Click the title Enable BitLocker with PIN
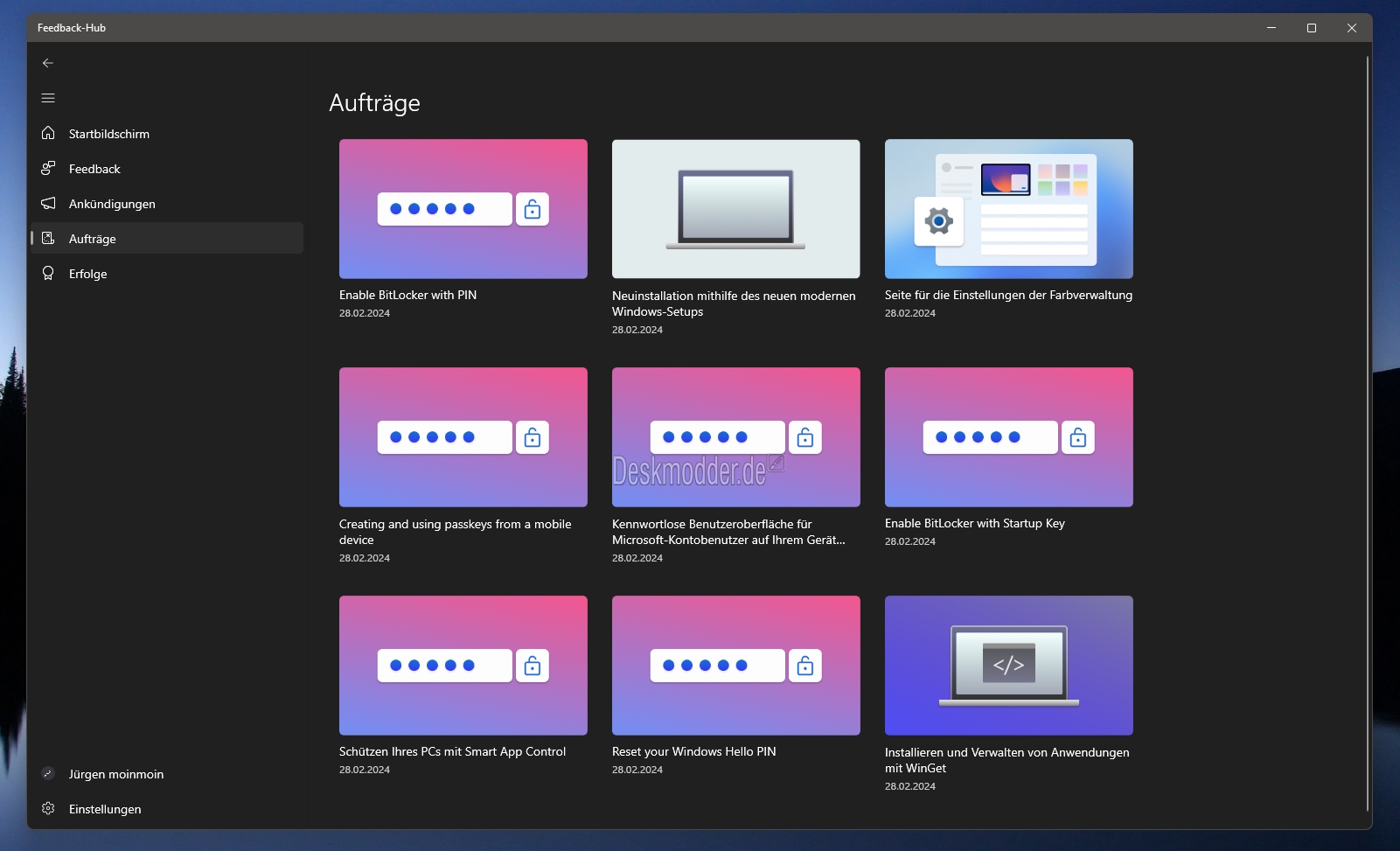This screenshot has height=851, width=1400. (x=408, y=295)
